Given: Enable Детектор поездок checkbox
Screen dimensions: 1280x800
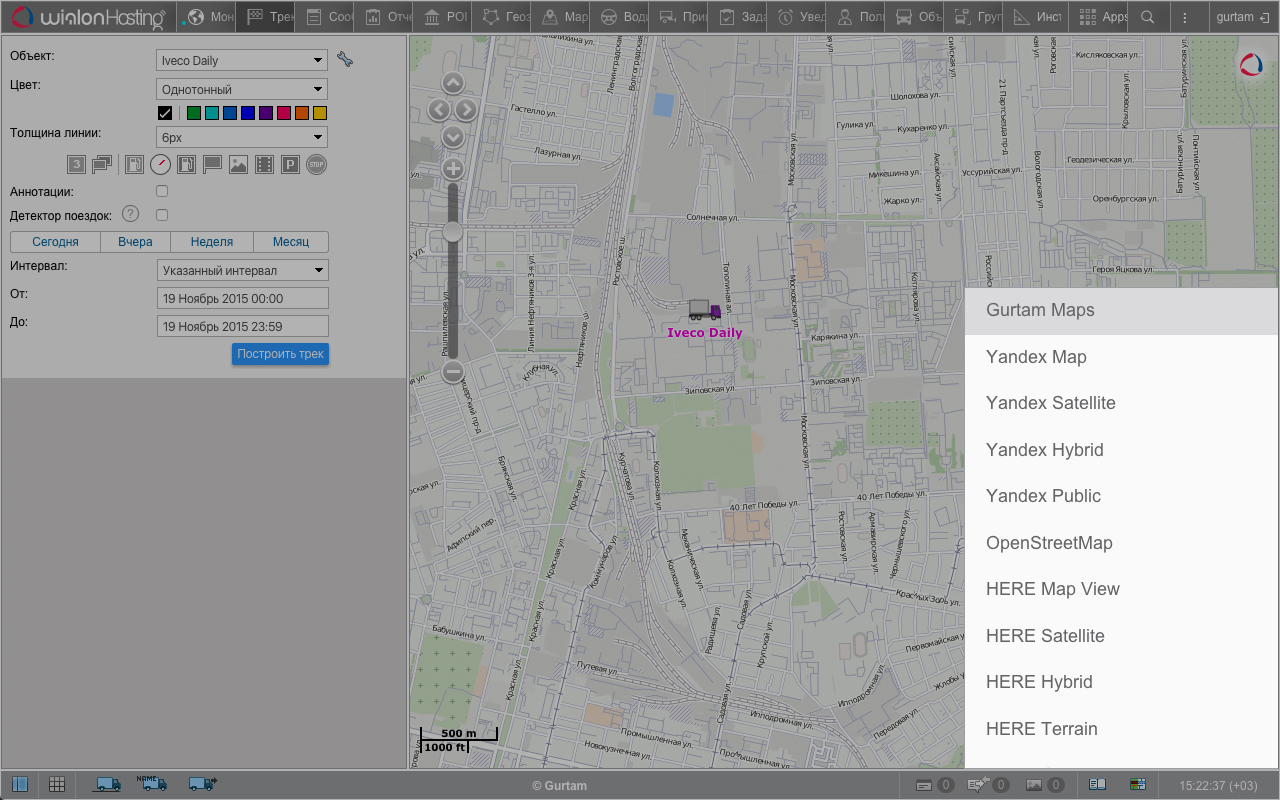Looking at the screenshot, I should point(162,215).
